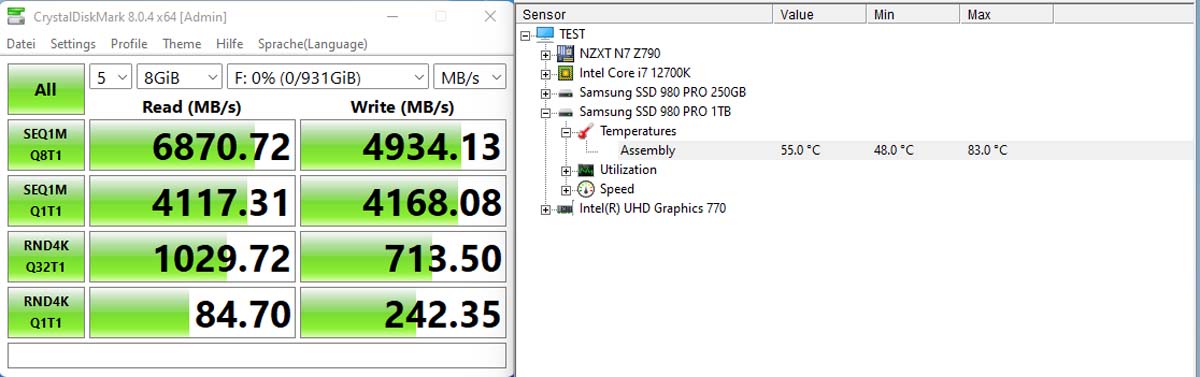Expand the Intel Core i7 12700K node

tap(546, 73)
